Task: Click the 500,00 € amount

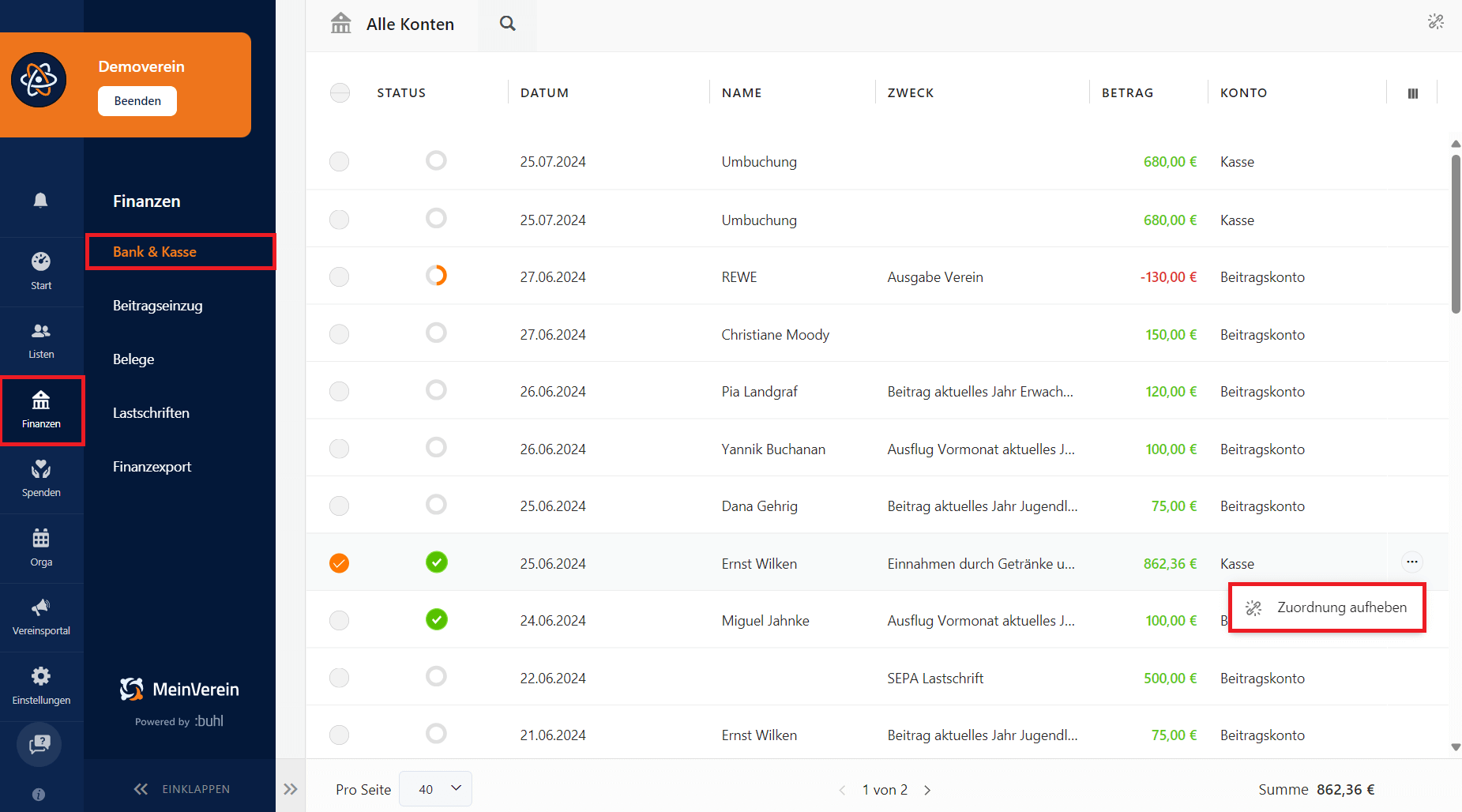Action: (x=1170, y=679)
